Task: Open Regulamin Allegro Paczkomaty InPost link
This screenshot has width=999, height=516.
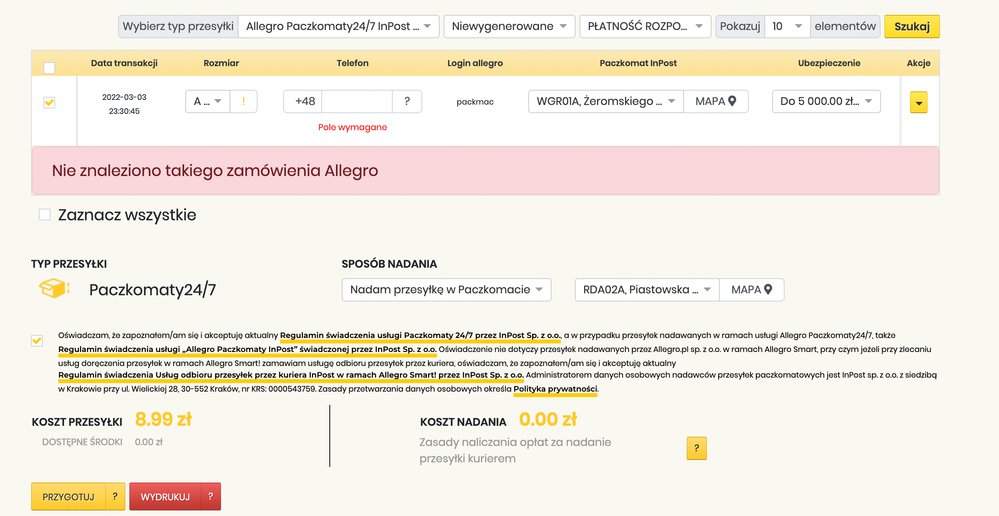Action: click(248, 349)
